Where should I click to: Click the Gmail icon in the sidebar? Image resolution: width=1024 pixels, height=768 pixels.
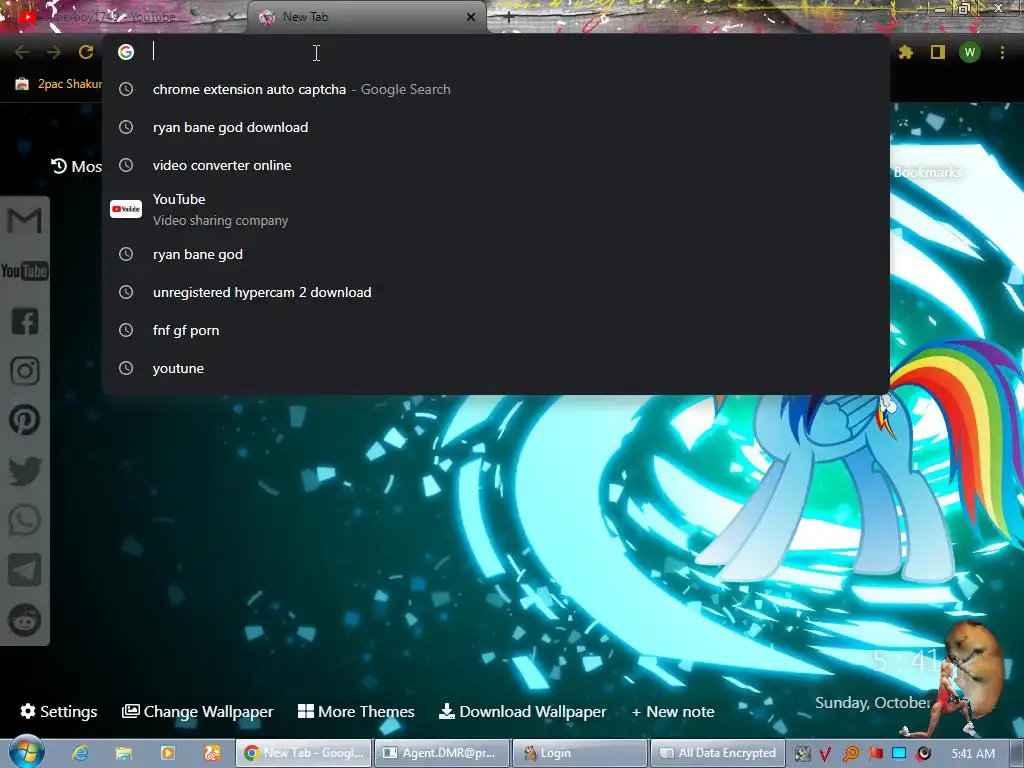[25, 220]
